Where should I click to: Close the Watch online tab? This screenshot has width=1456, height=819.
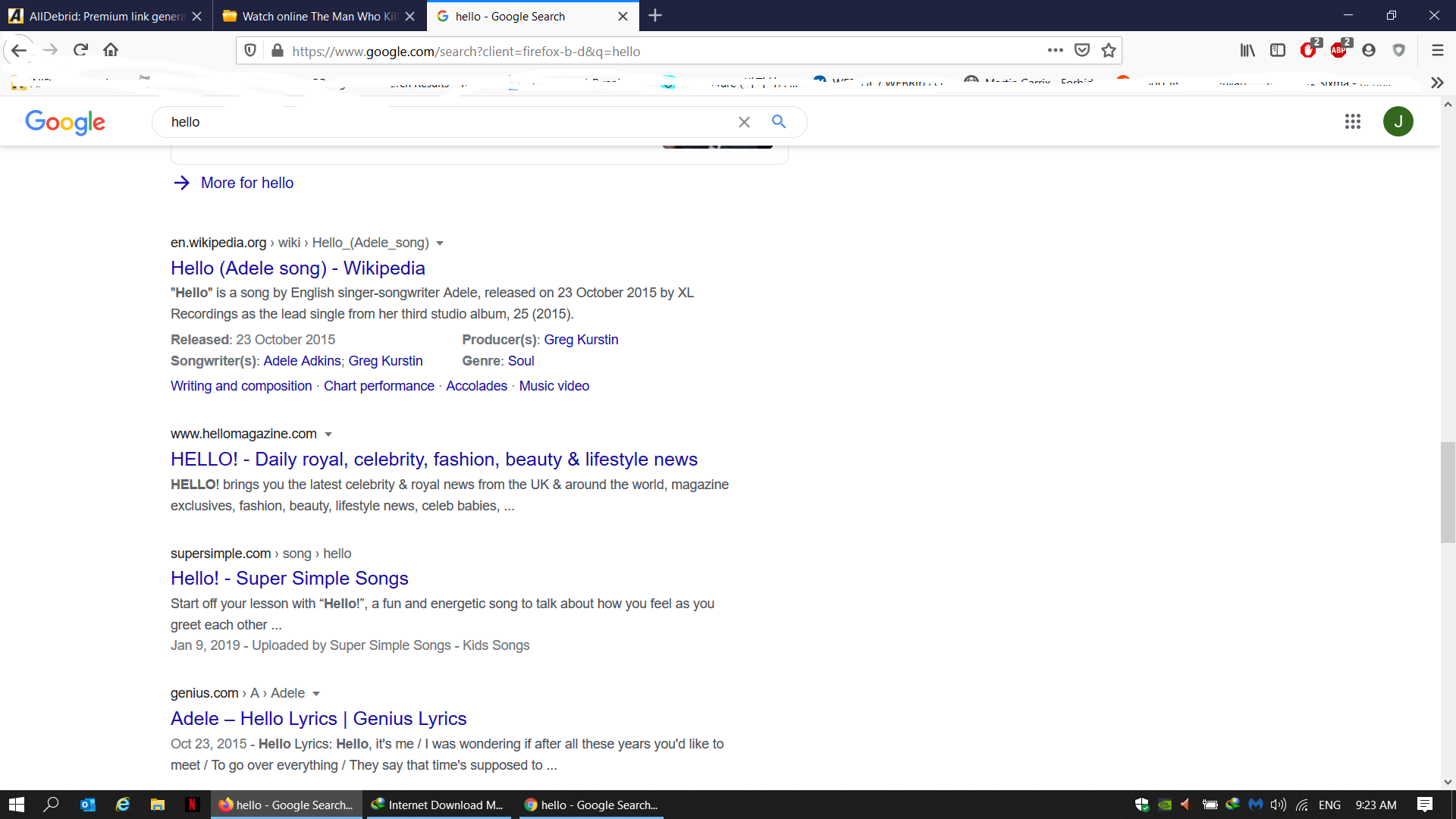pyautogui.click(x=409, y=16)
